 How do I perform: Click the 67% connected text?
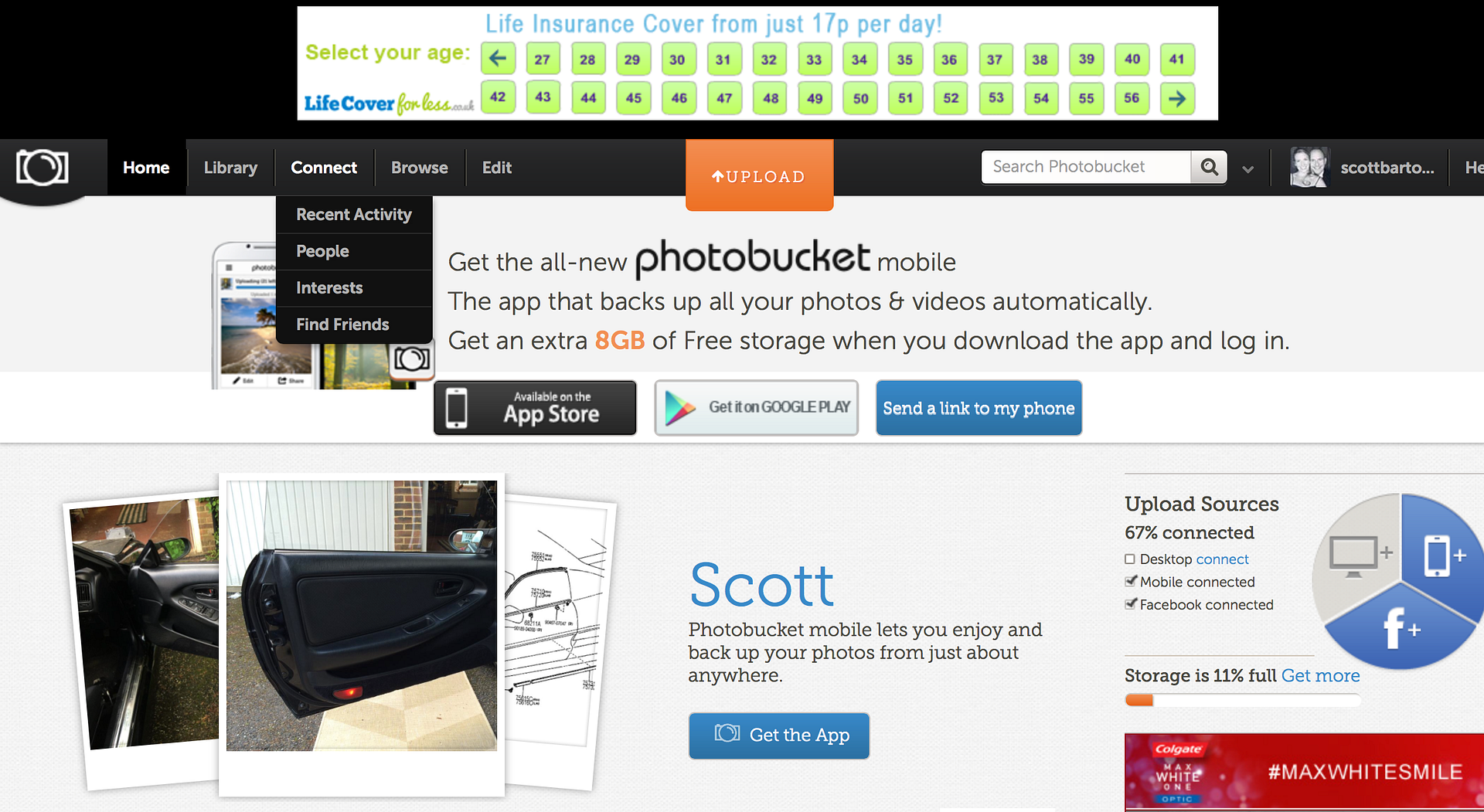1190,532
